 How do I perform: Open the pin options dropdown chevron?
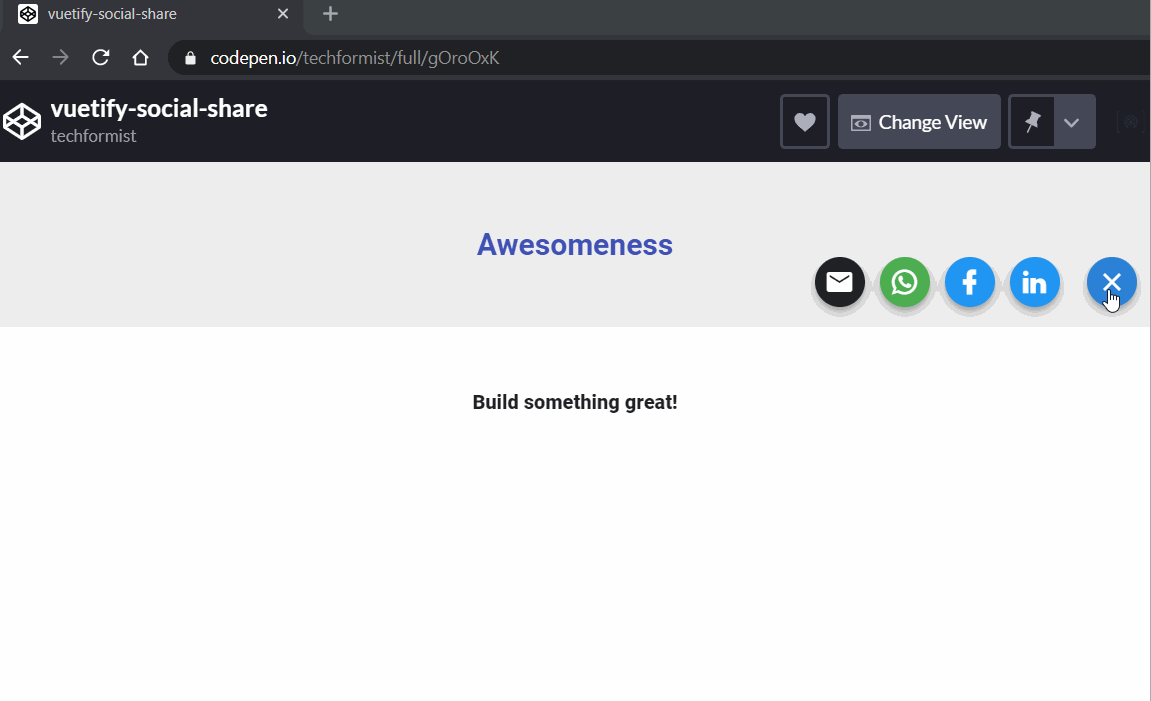pos(1072,121)
